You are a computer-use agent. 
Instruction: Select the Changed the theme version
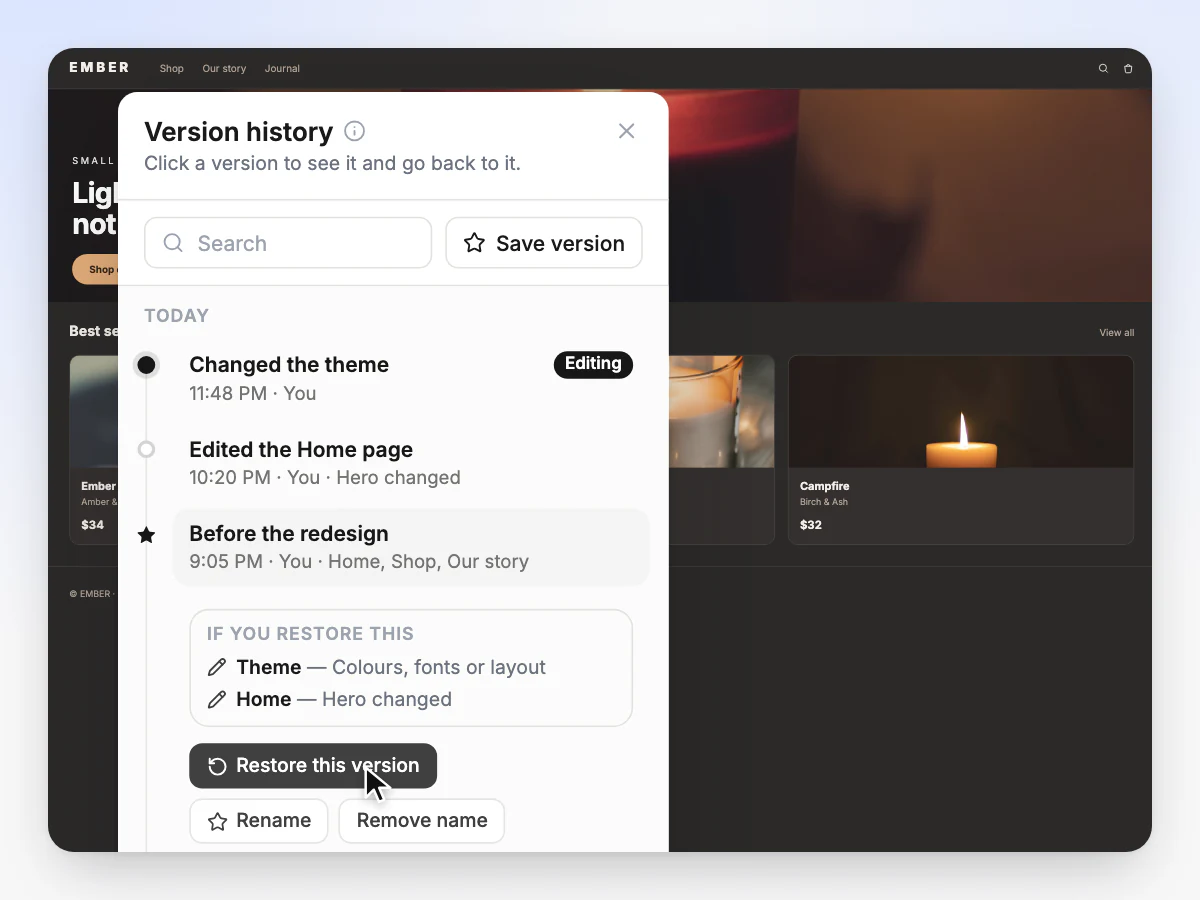tap(411, 379)
